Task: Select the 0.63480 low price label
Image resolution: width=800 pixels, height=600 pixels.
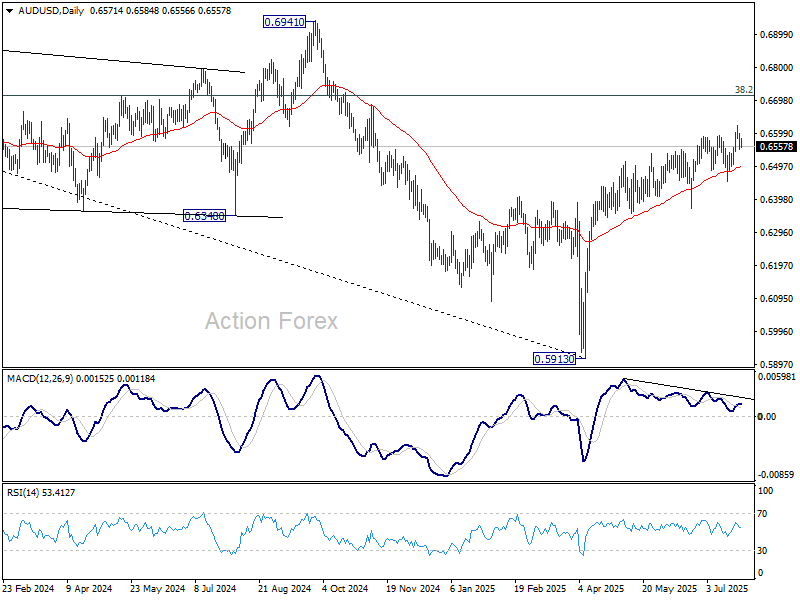Action: click(x=204, y=216)
